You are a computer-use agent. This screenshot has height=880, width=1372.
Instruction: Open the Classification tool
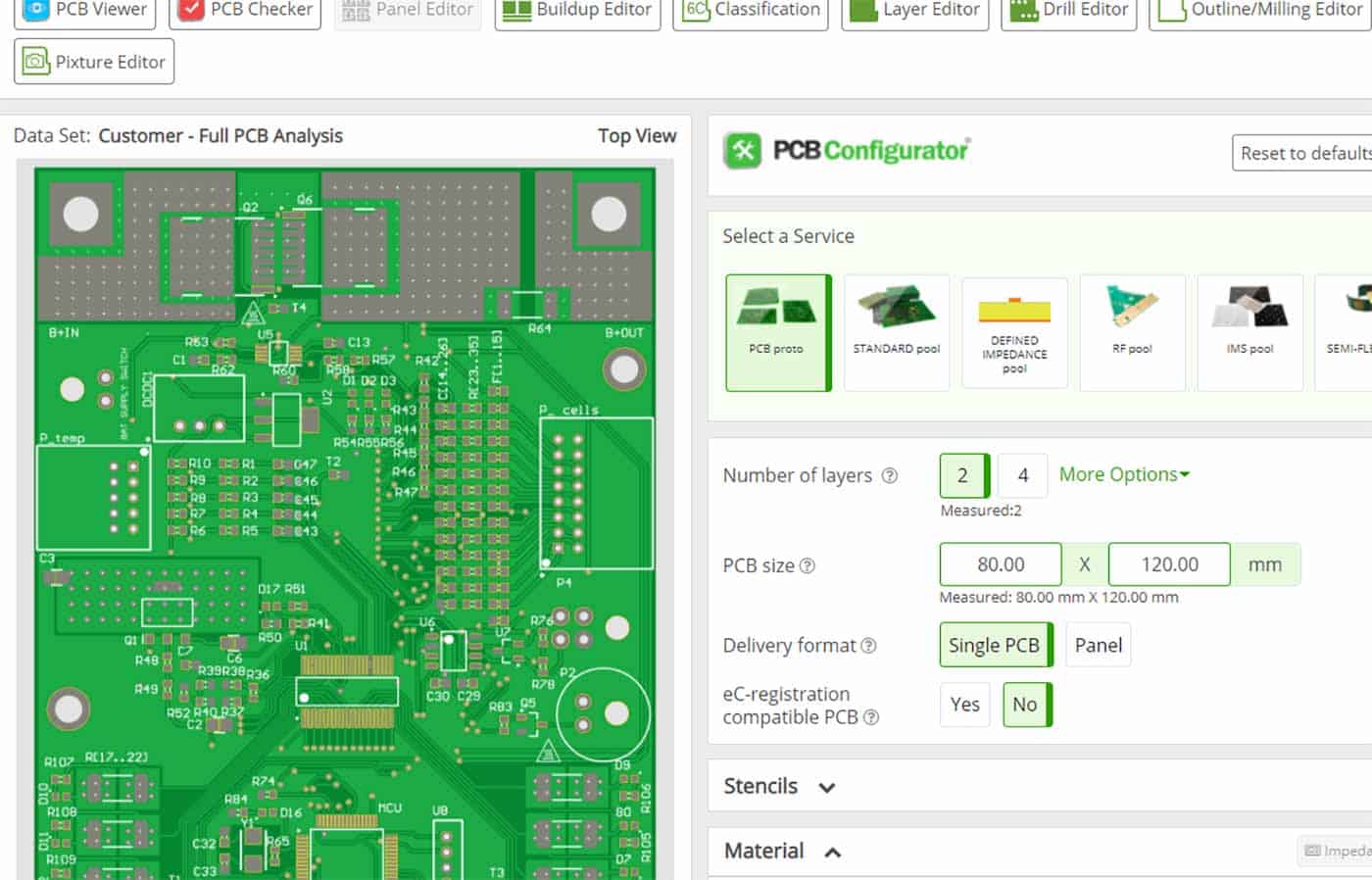pos(751,10)
